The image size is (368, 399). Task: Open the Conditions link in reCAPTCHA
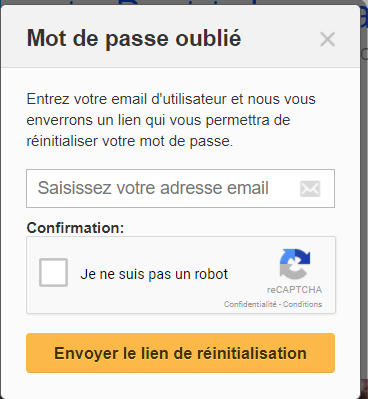pyautogui.click(x=302, y=304)
